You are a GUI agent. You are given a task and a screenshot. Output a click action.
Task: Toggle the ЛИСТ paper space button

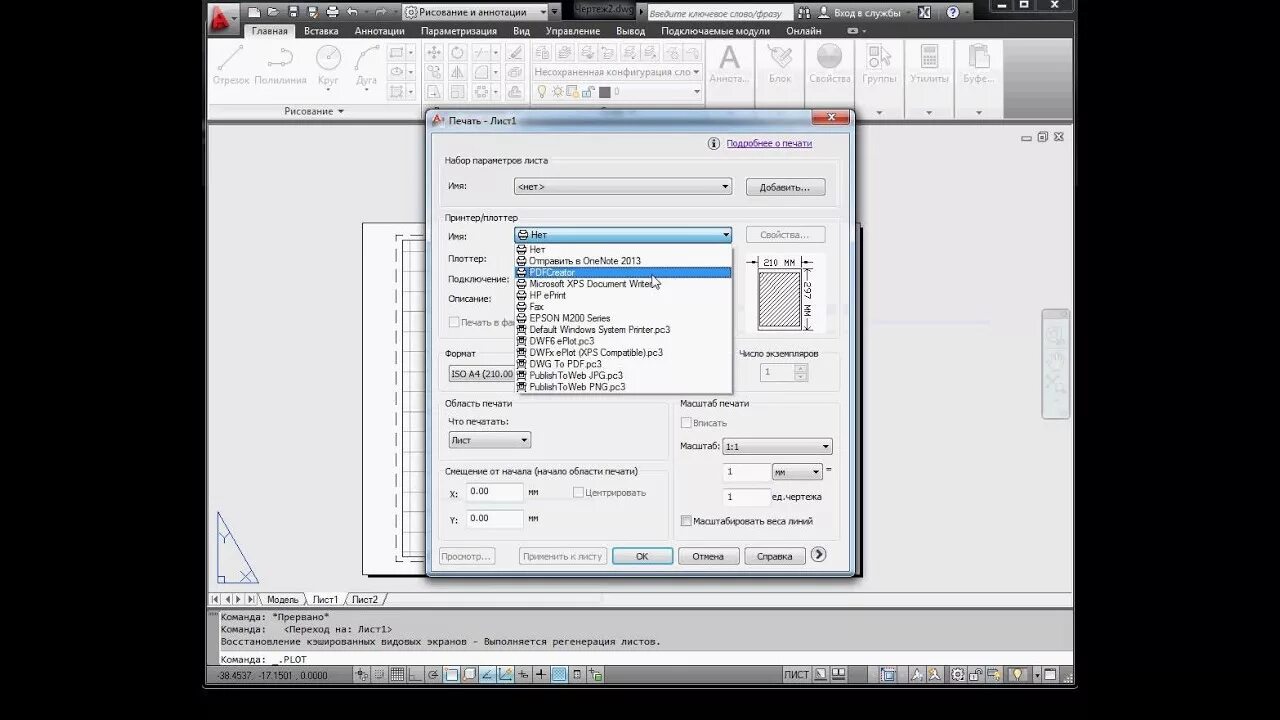(x=796, y=675)
